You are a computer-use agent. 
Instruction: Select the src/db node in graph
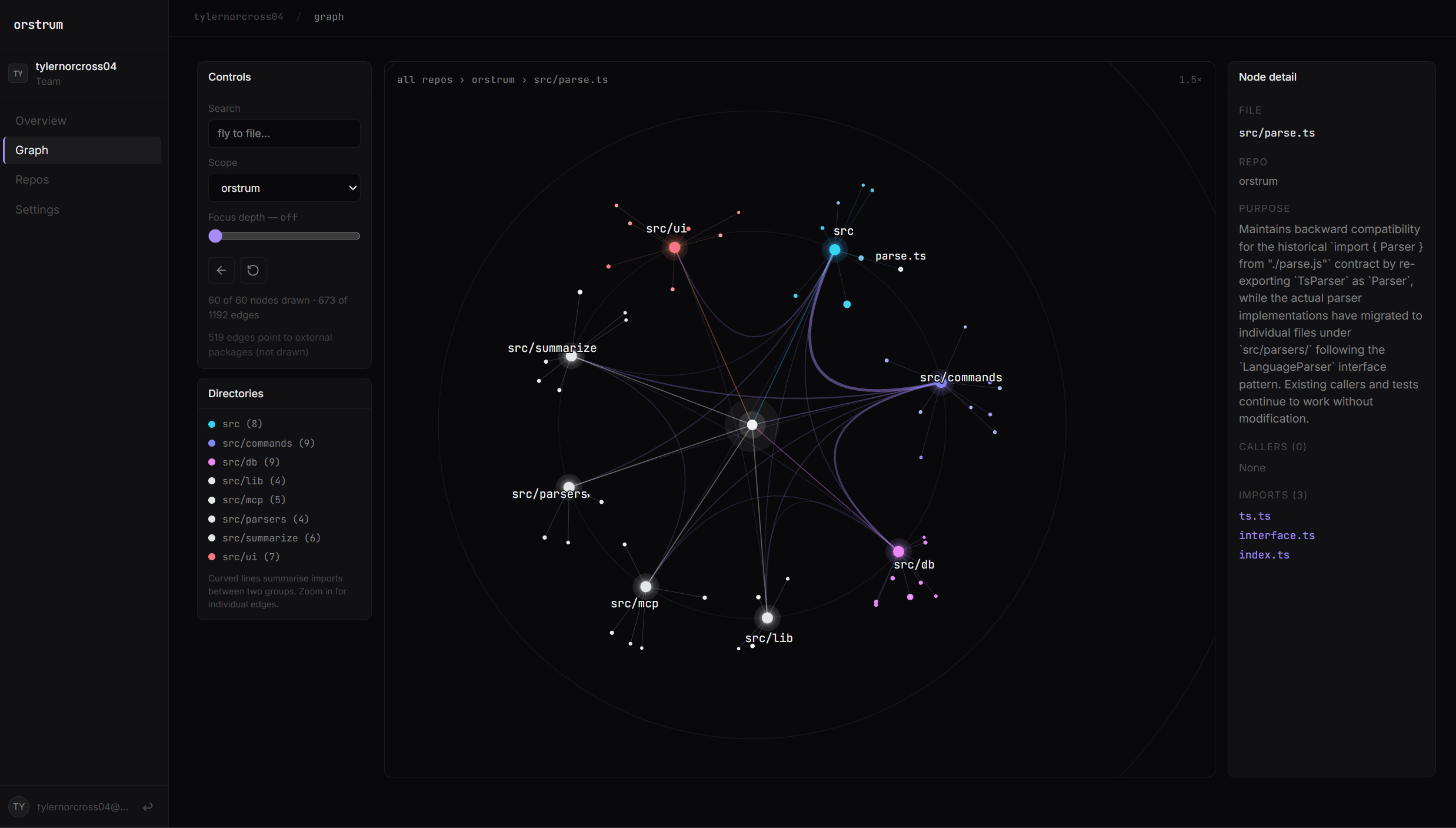pyautogui.click(x=898, y=551)
